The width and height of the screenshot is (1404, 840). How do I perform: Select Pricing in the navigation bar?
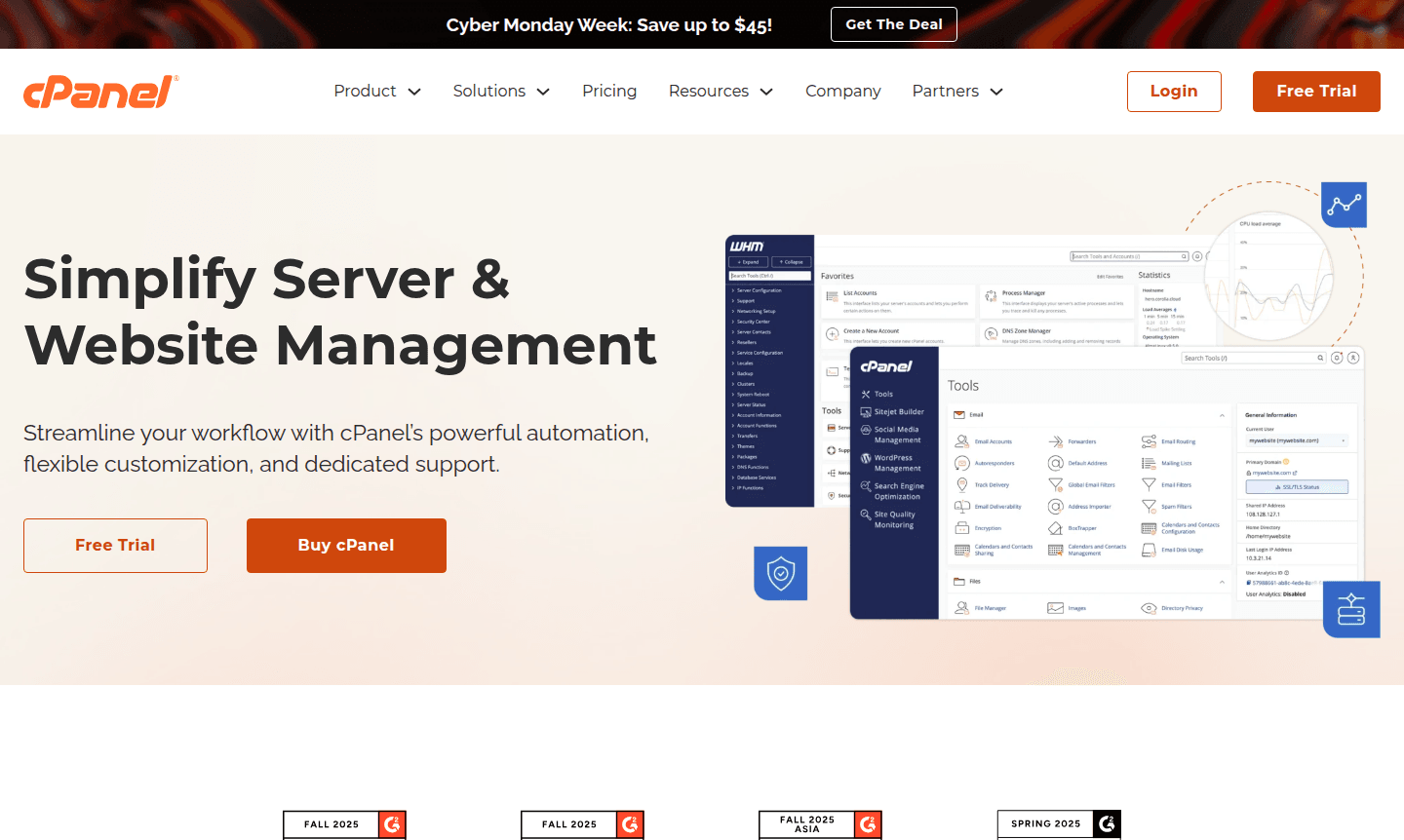click(x=609, y=91)
